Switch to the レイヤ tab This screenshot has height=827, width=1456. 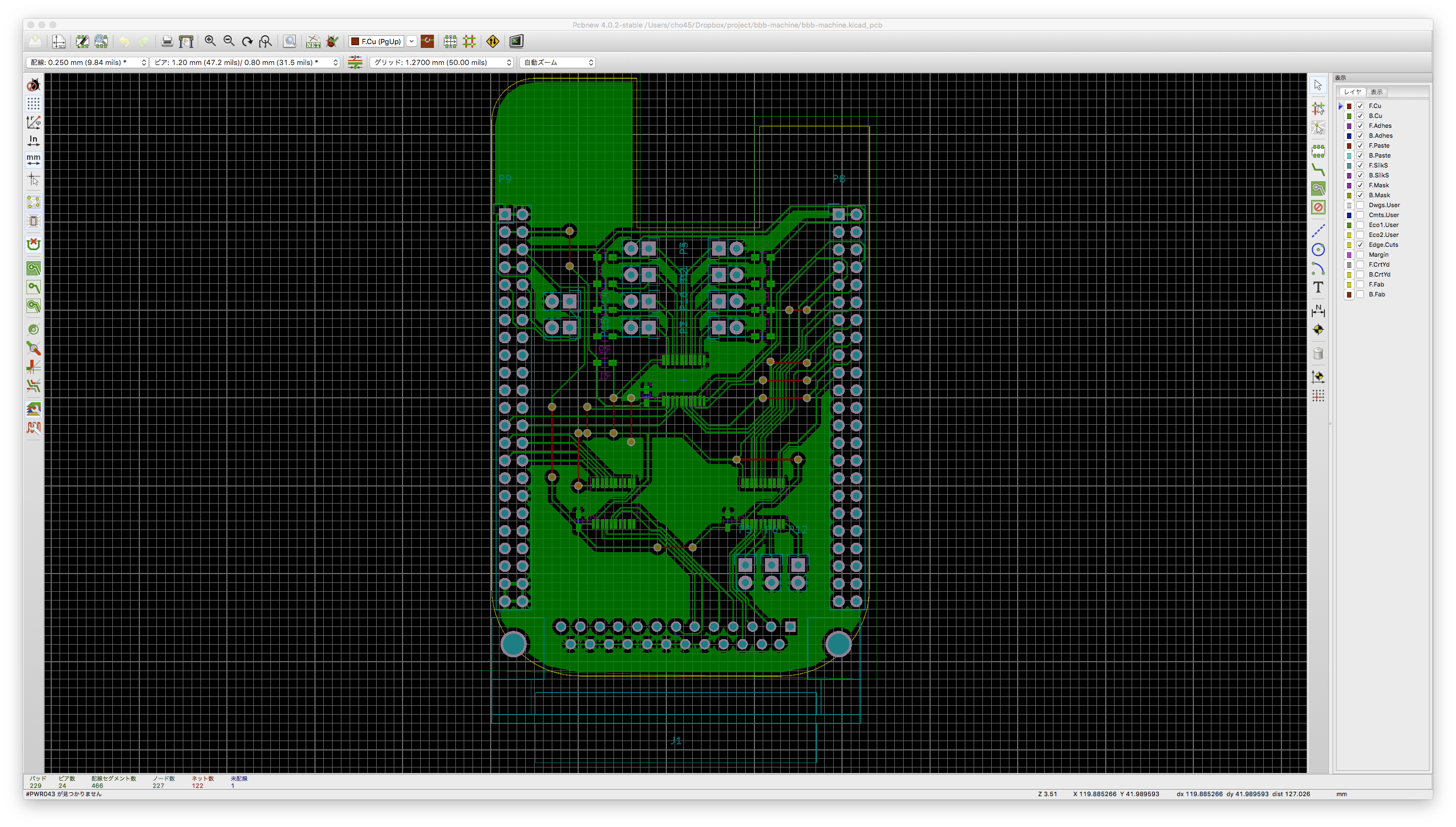(x=1352, y=92)
